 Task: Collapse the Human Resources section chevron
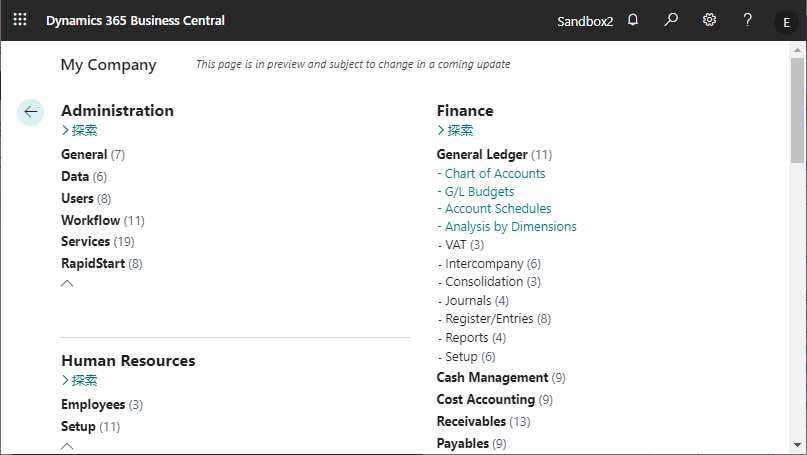(x=67, y=446)
